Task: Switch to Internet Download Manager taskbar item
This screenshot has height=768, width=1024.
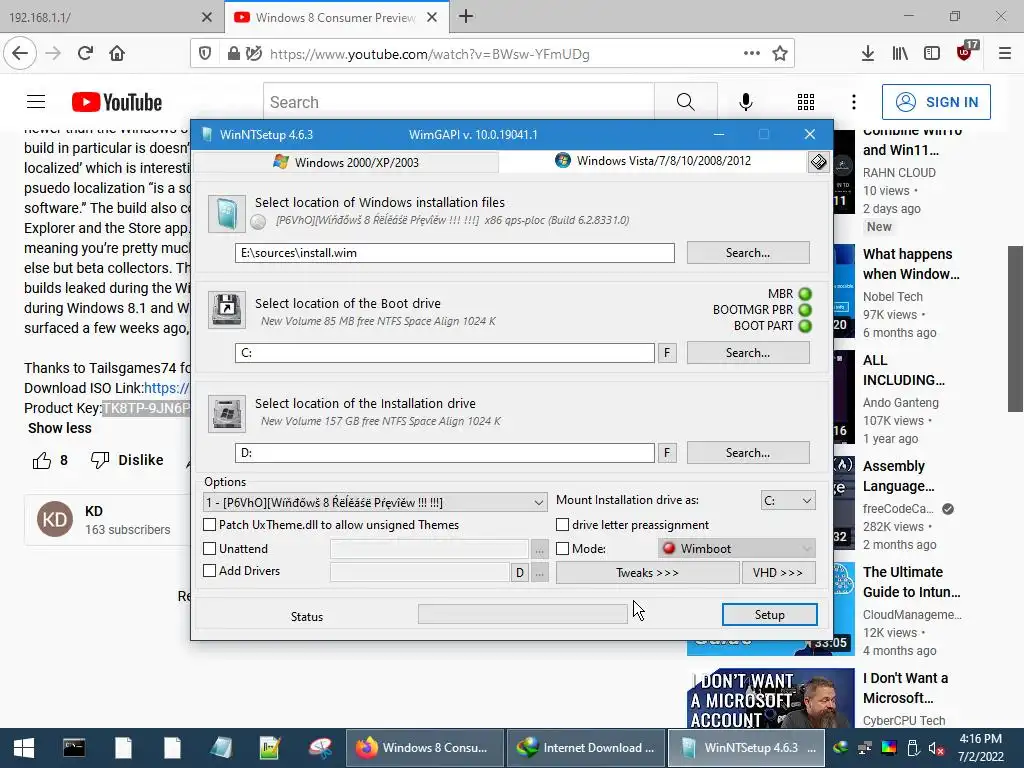Action: 586,748
